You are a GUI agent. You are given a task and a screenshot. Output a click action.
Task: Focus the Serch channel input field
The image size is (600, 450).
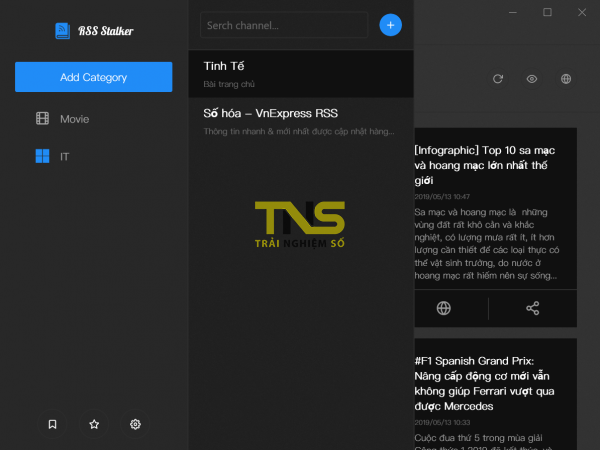tap(284, 25)
